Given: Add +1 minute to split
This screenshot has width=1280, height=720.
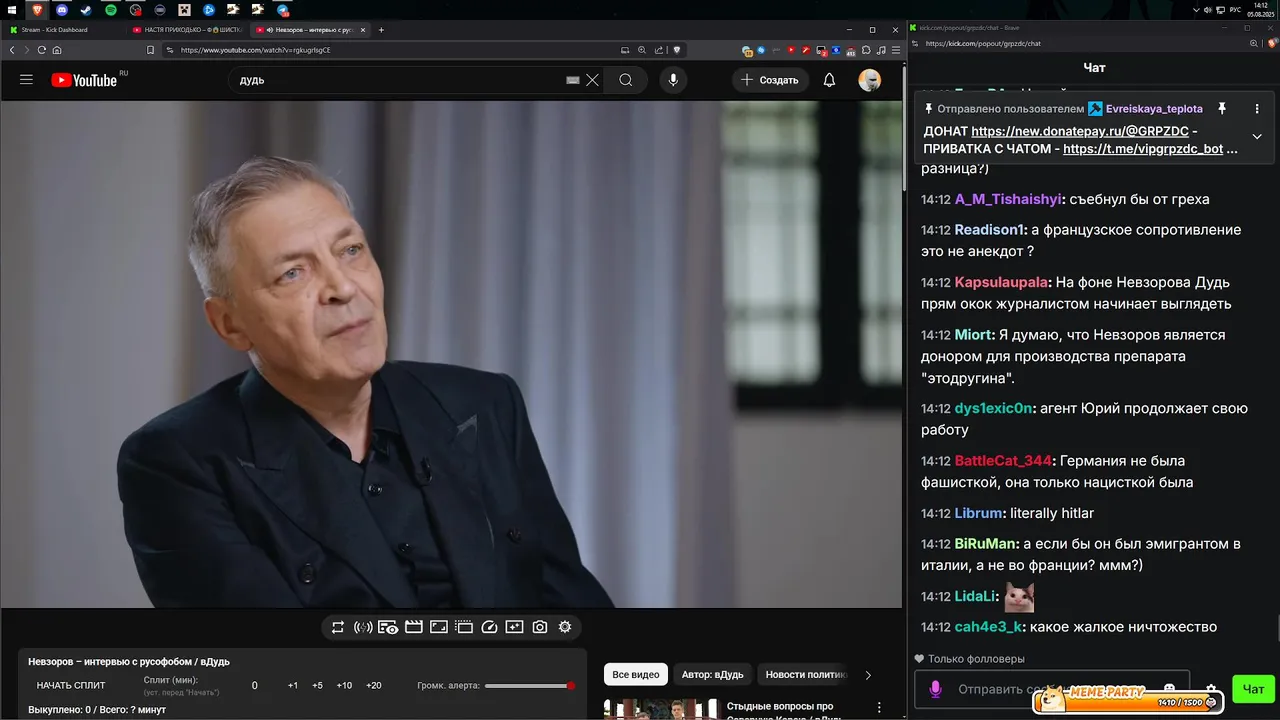Looking at the screenshot, I should (293, 686).
